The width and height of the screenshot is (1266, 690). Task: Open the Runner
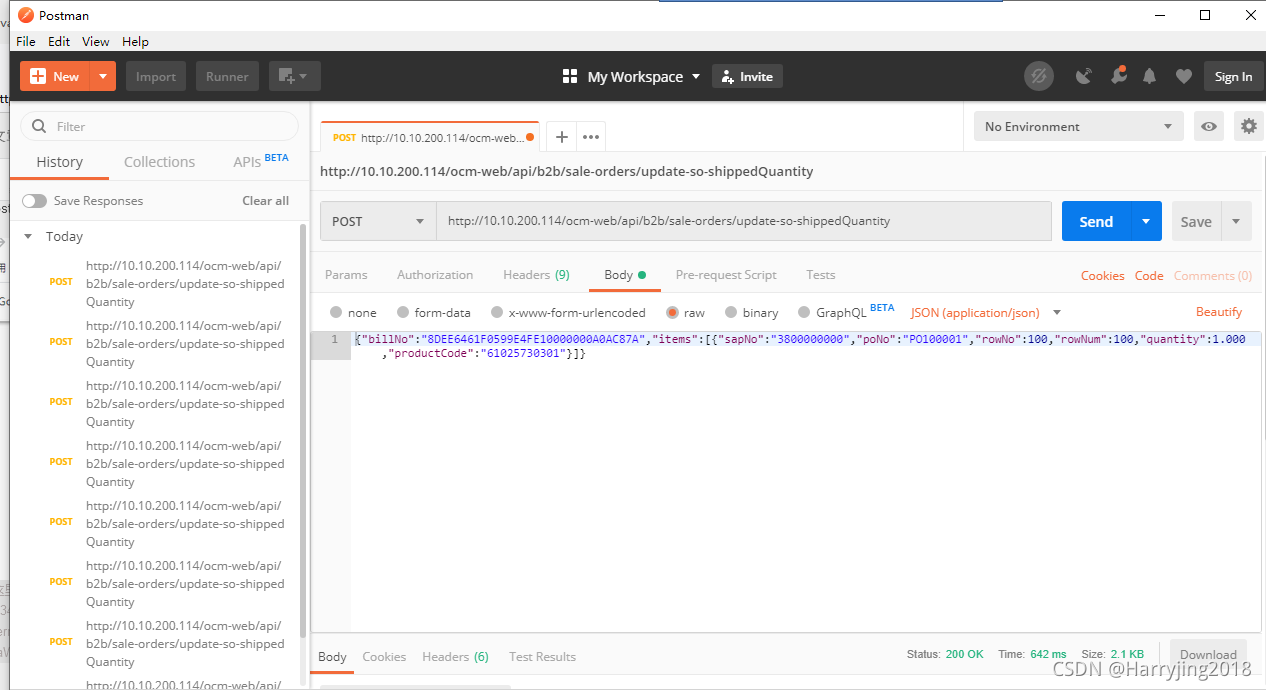click(x=227, y=76)
